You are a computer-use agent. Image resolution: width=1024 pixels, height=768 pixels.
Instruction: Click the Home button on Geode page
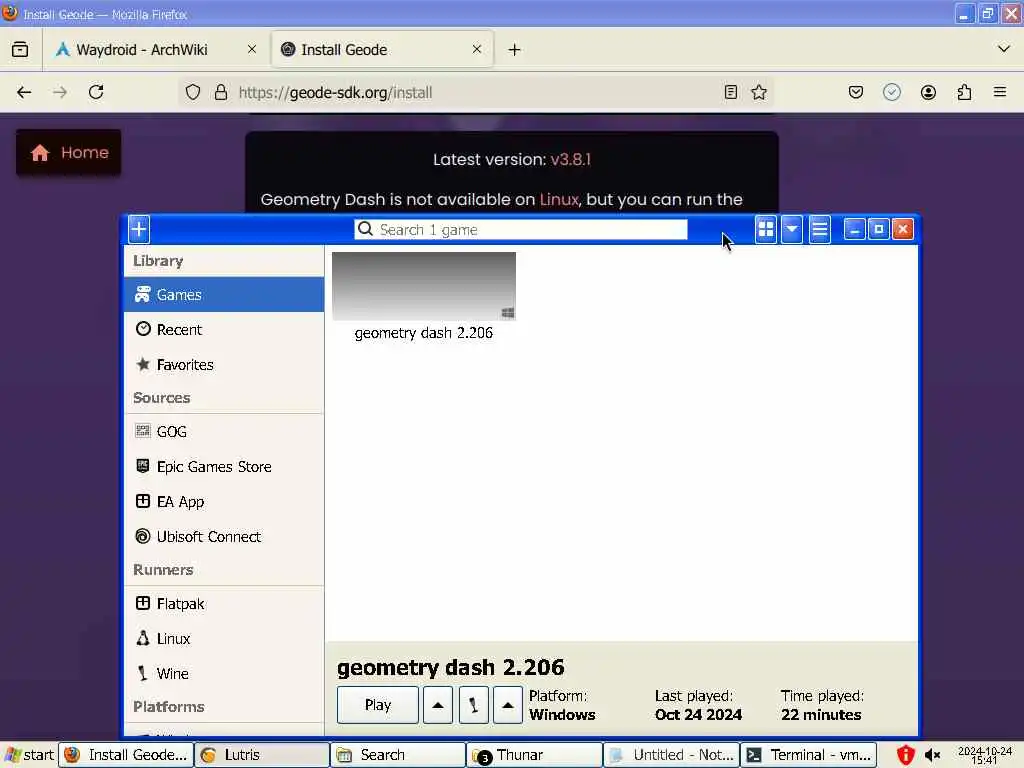tap(69, 153)
